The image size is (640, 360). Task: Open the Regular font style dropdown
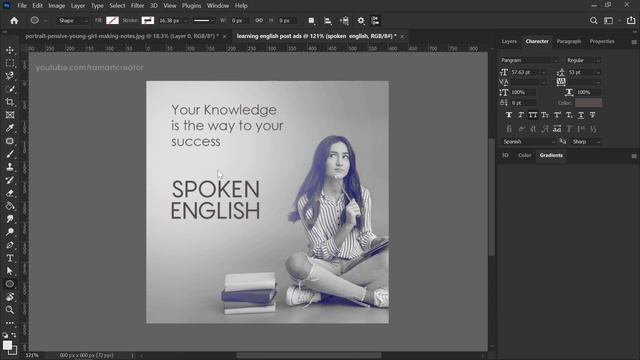tap(584, 60)
